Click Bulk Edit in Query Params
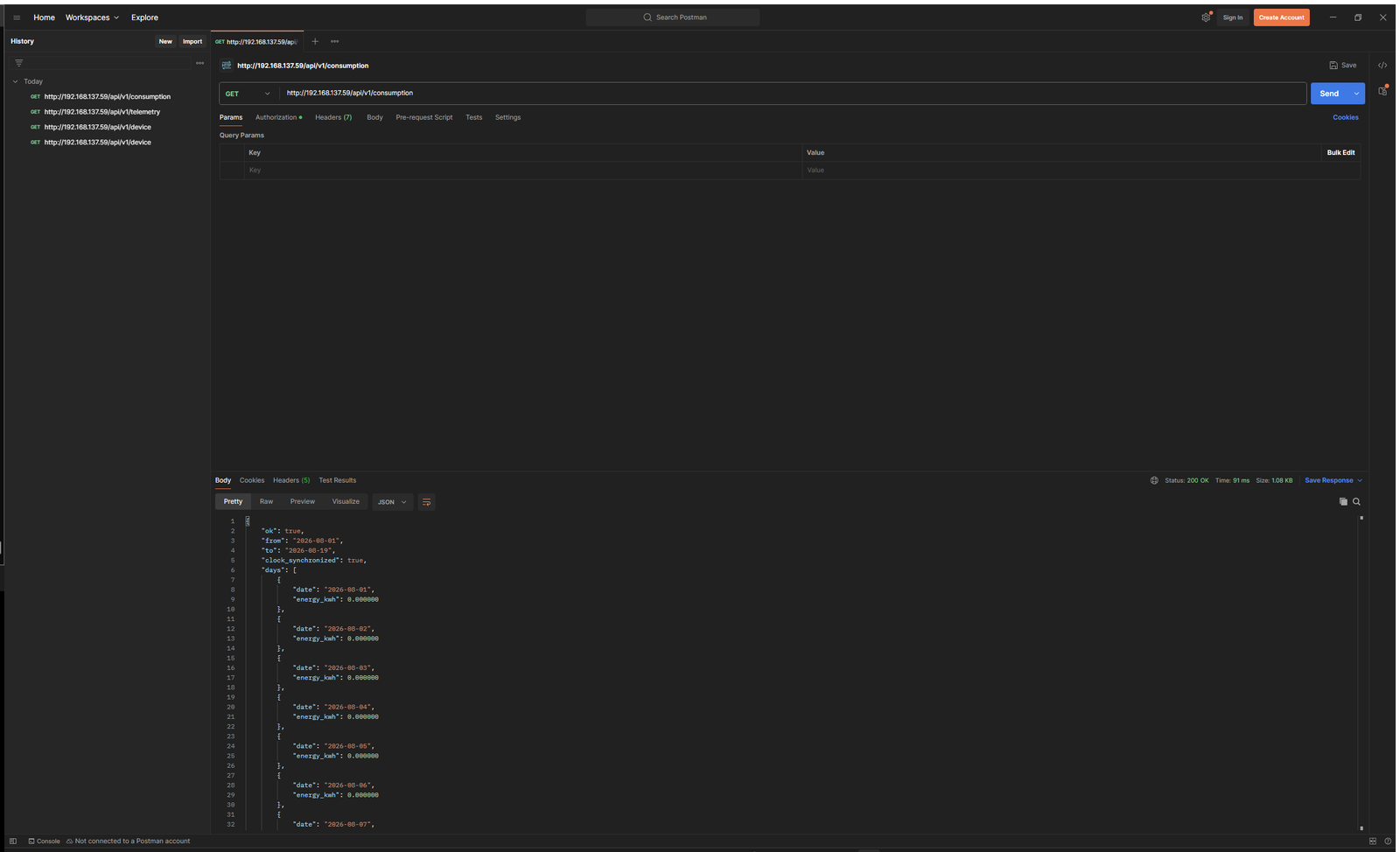Image resolution: width=1400 pixels, height=852 pixels. pyautogui.click(x=1340, y=153)
